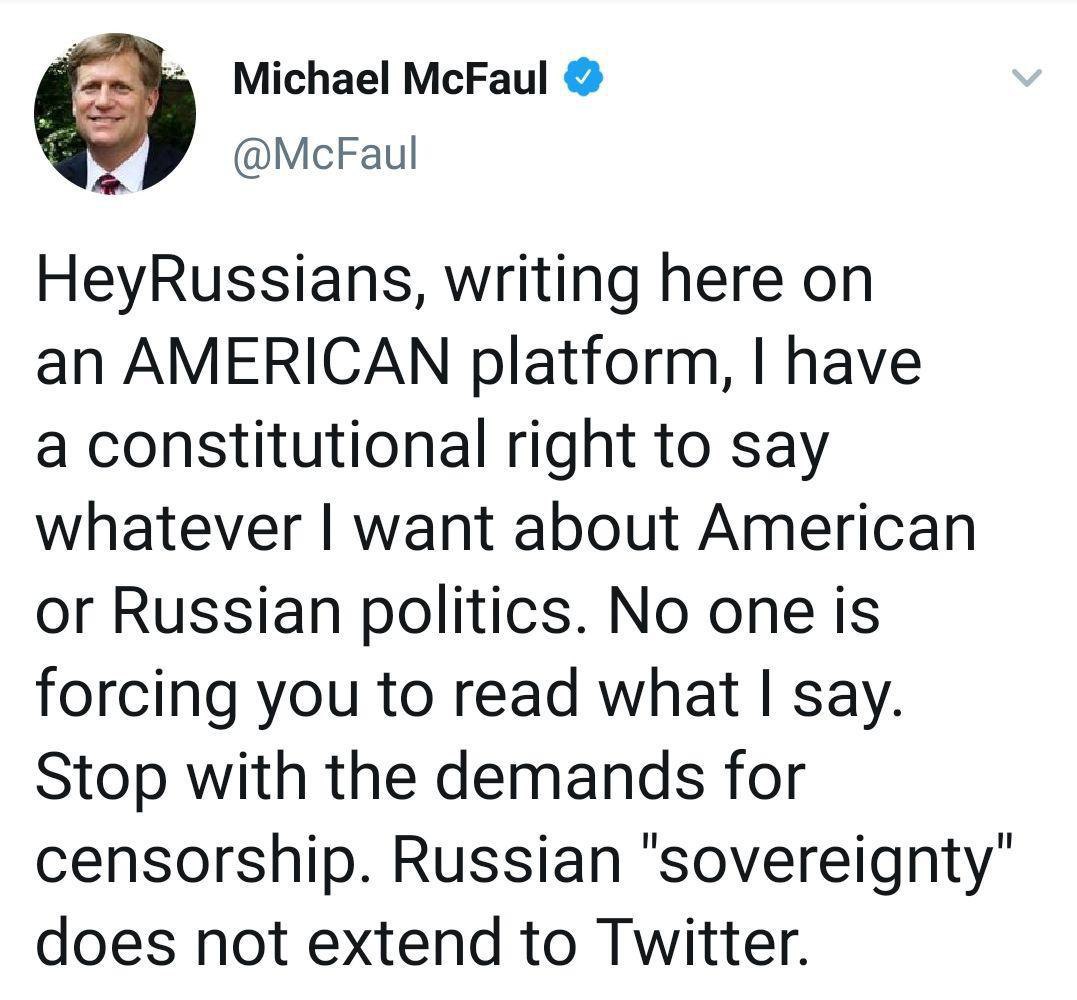This screenshot has width=1077, height=1000.
Task: Click the word "Twitter" ending the tweet
Action: click(699, 940)
